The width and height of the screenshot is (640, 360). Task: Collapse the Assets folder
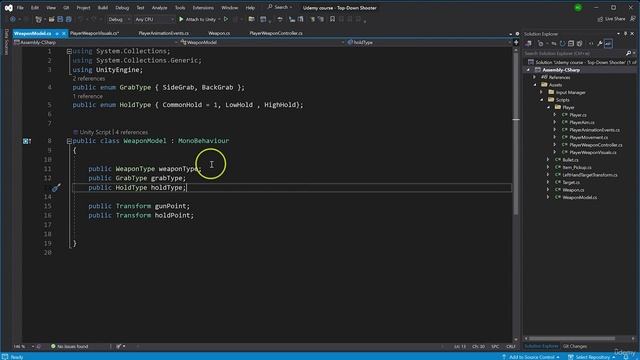535,85
